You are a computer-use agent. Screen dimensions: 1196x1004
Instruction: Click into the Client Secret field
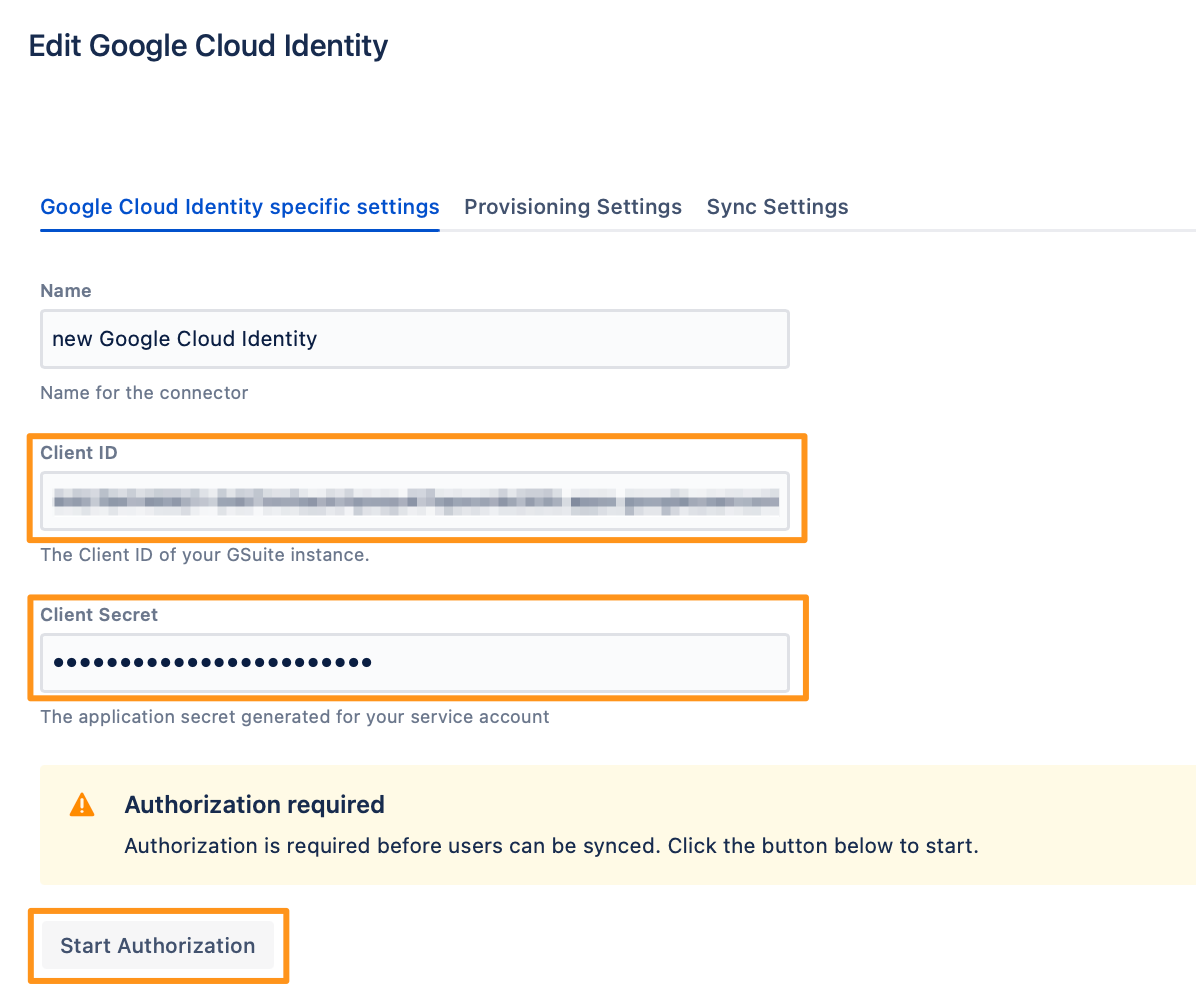tap(415, 662)
